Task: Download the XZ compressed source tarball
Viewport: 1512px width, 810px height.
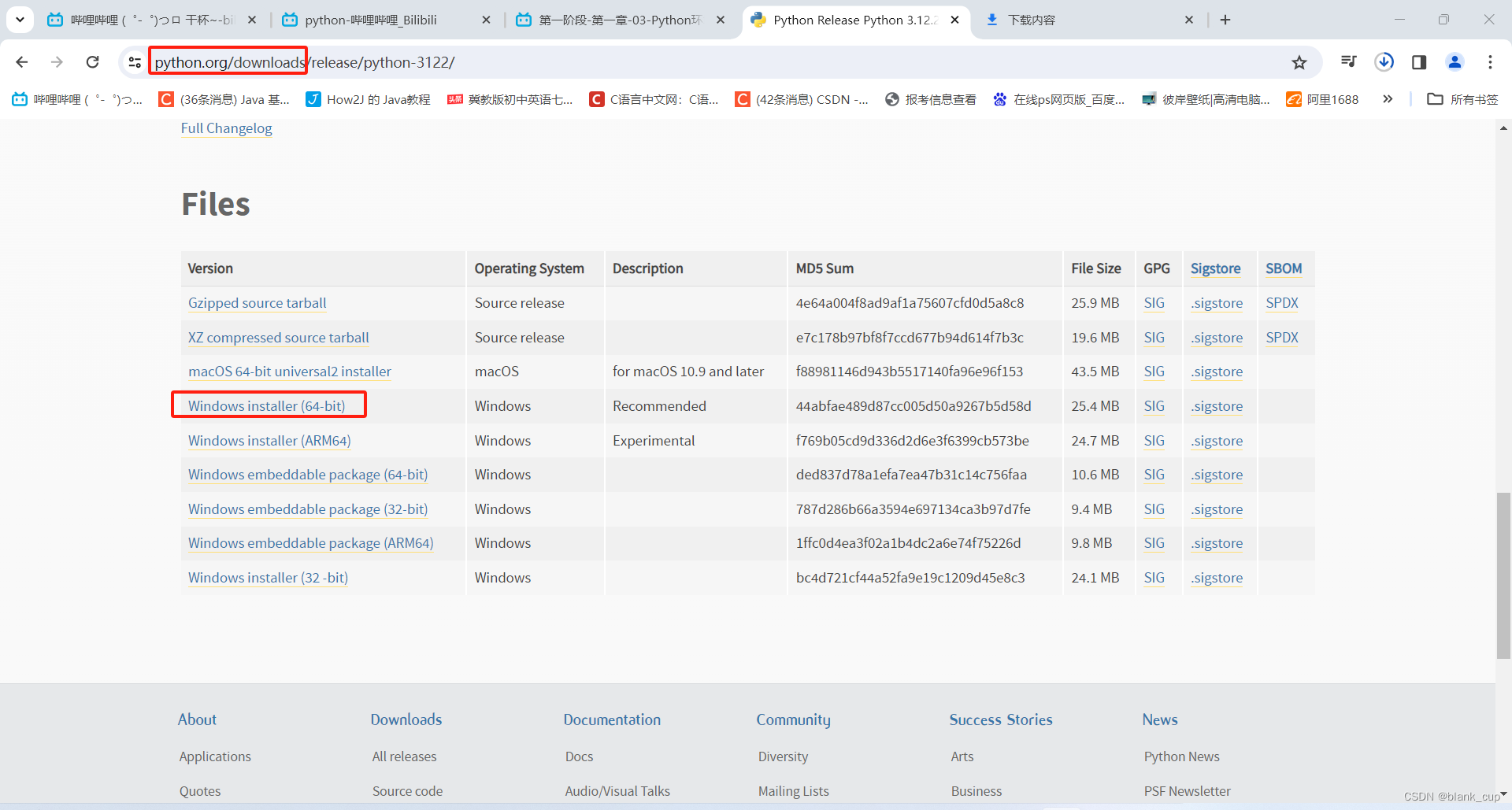Action: tap(278, 338)
